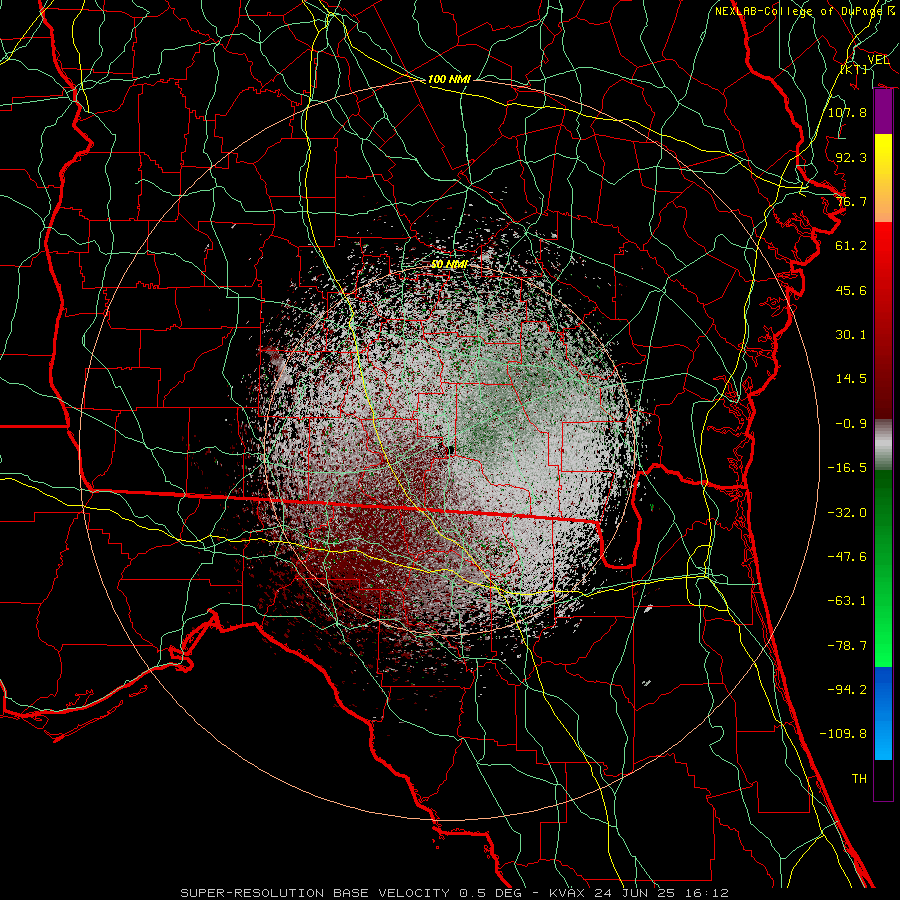Click the -47.6 legend value
The image size is (900, 900).
coord(847,557)
